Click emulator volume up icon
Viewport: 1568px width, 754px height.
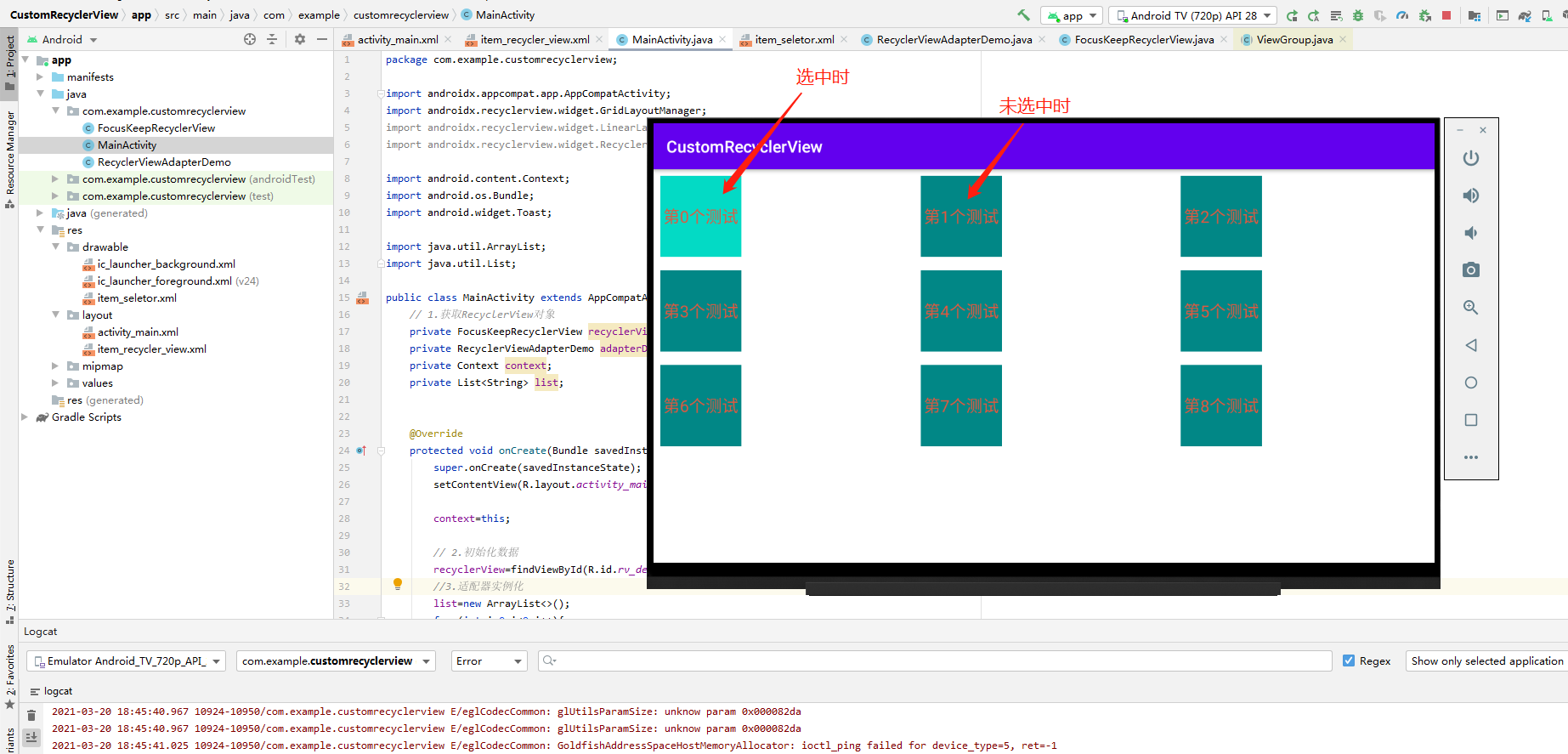(x=1471, y=196)
